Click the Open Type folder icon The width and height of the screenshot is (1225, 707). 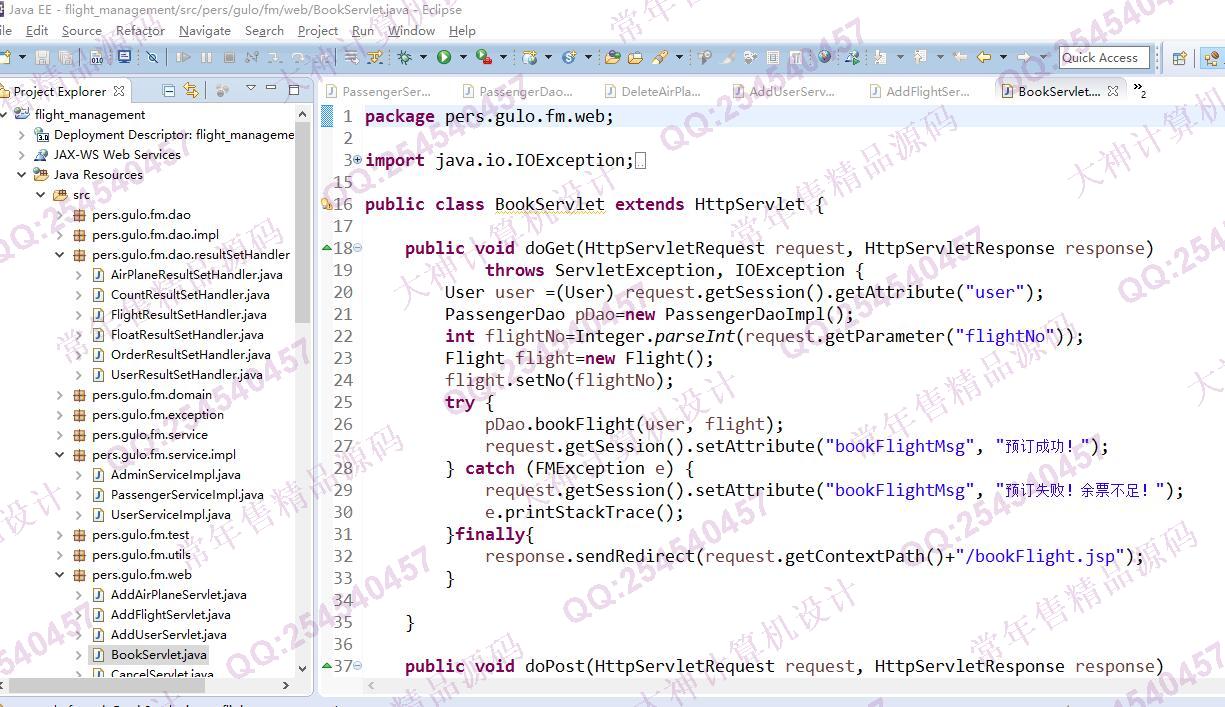613,57
